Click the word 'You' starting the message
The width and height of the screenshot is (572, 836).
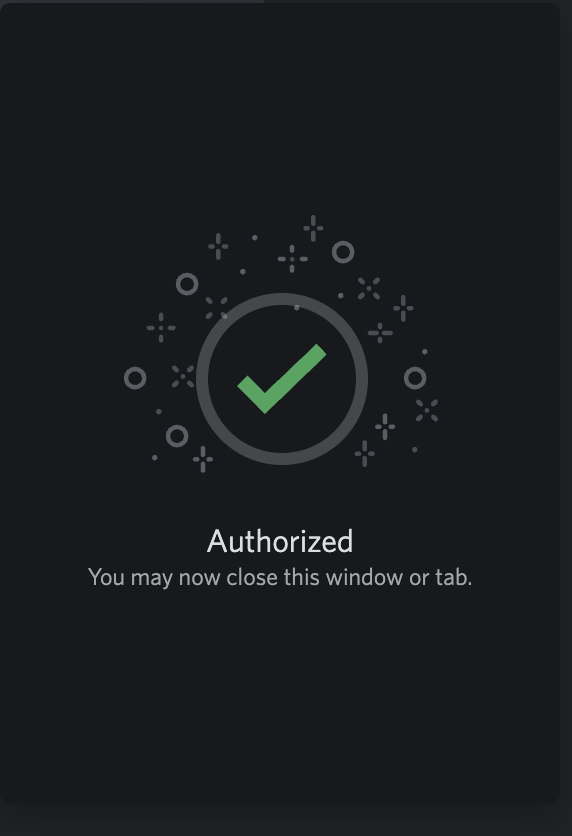point(106,578)
